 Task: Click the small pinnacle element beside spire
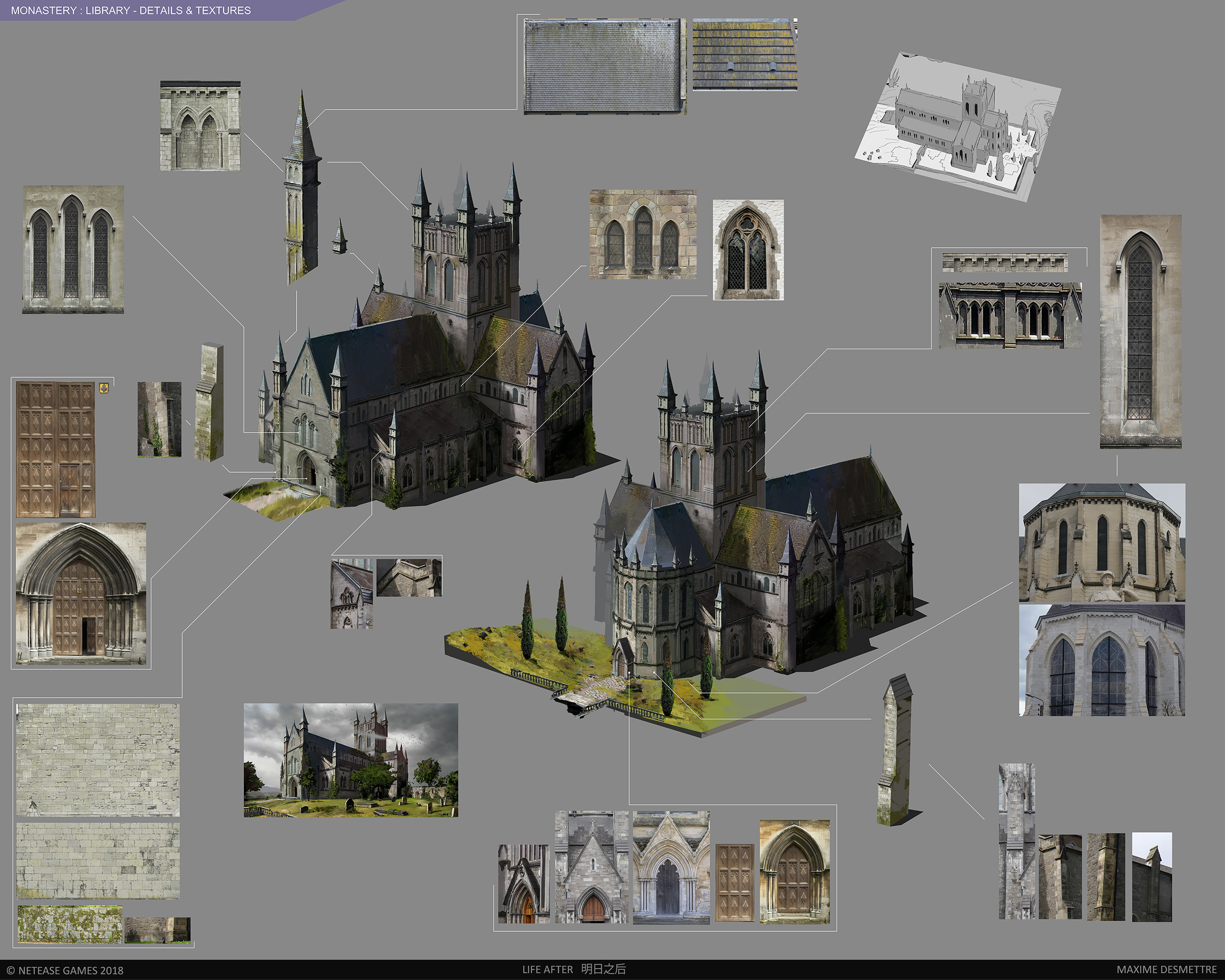(340, 236)
